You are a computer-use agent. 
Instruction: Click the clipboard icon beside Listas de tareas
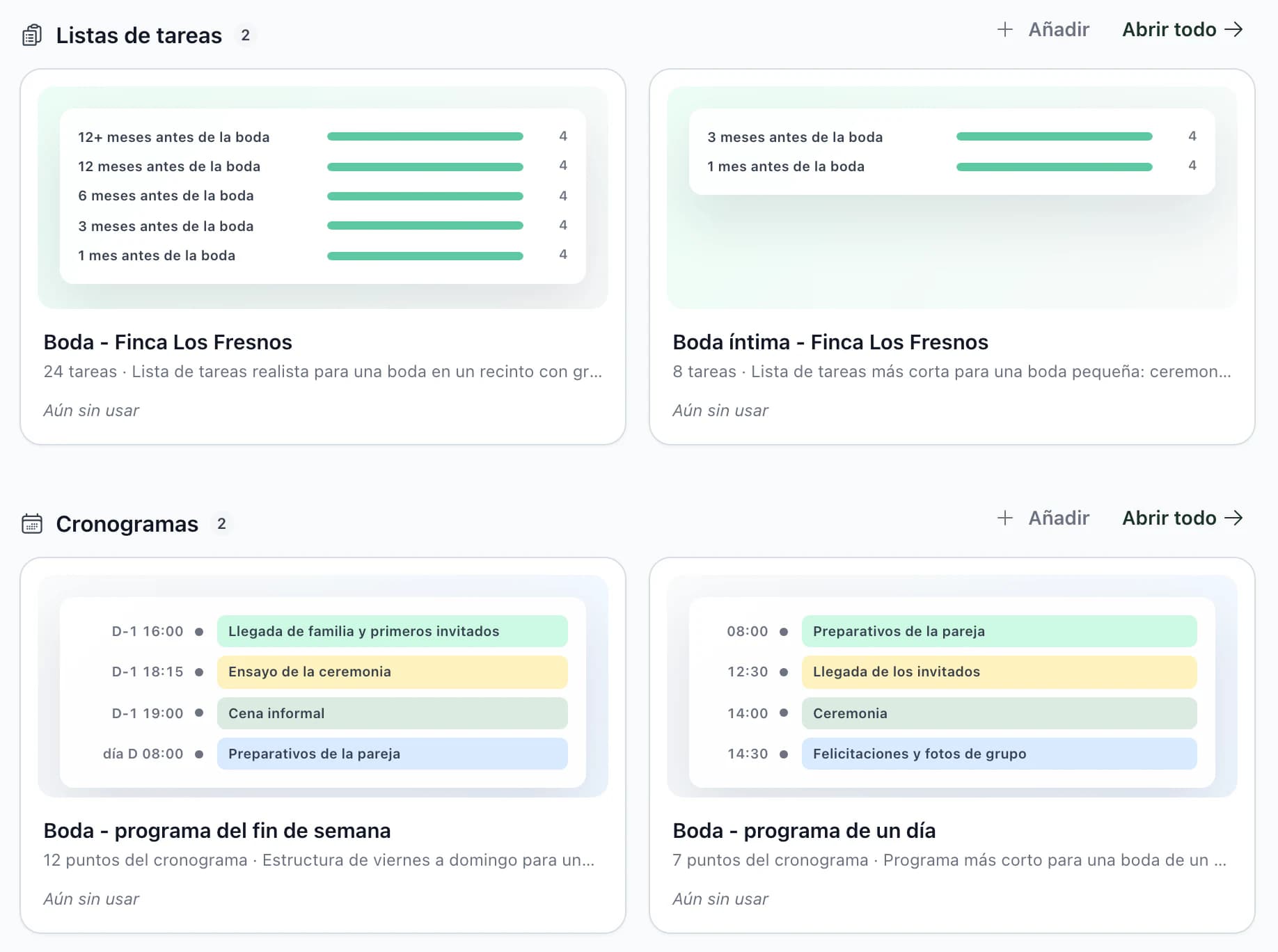32,35
